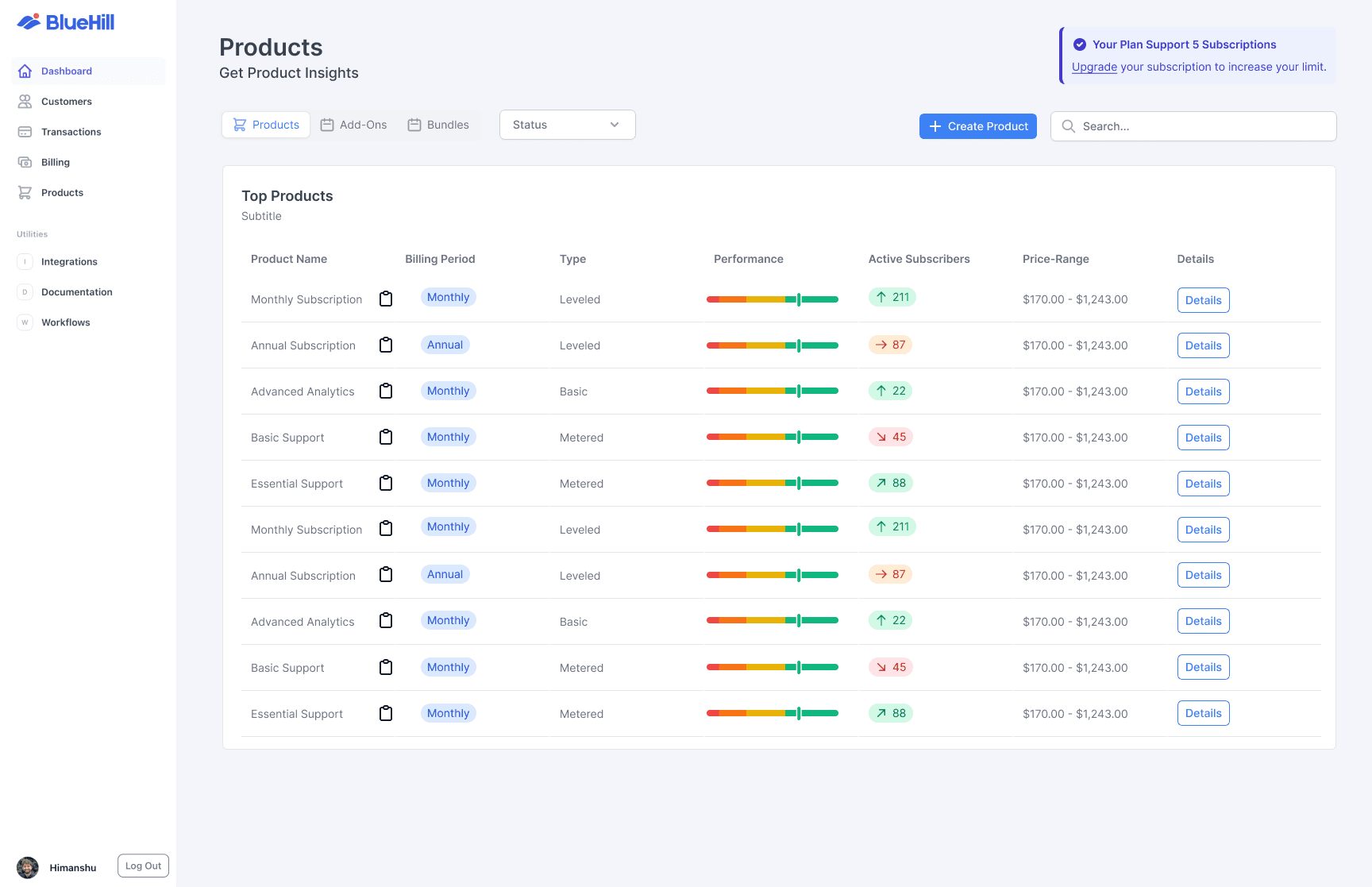Open Details for first Annual Subscription
Image resolution: width=1372 pixels, height=887 pixels.
click(1203, 345)
